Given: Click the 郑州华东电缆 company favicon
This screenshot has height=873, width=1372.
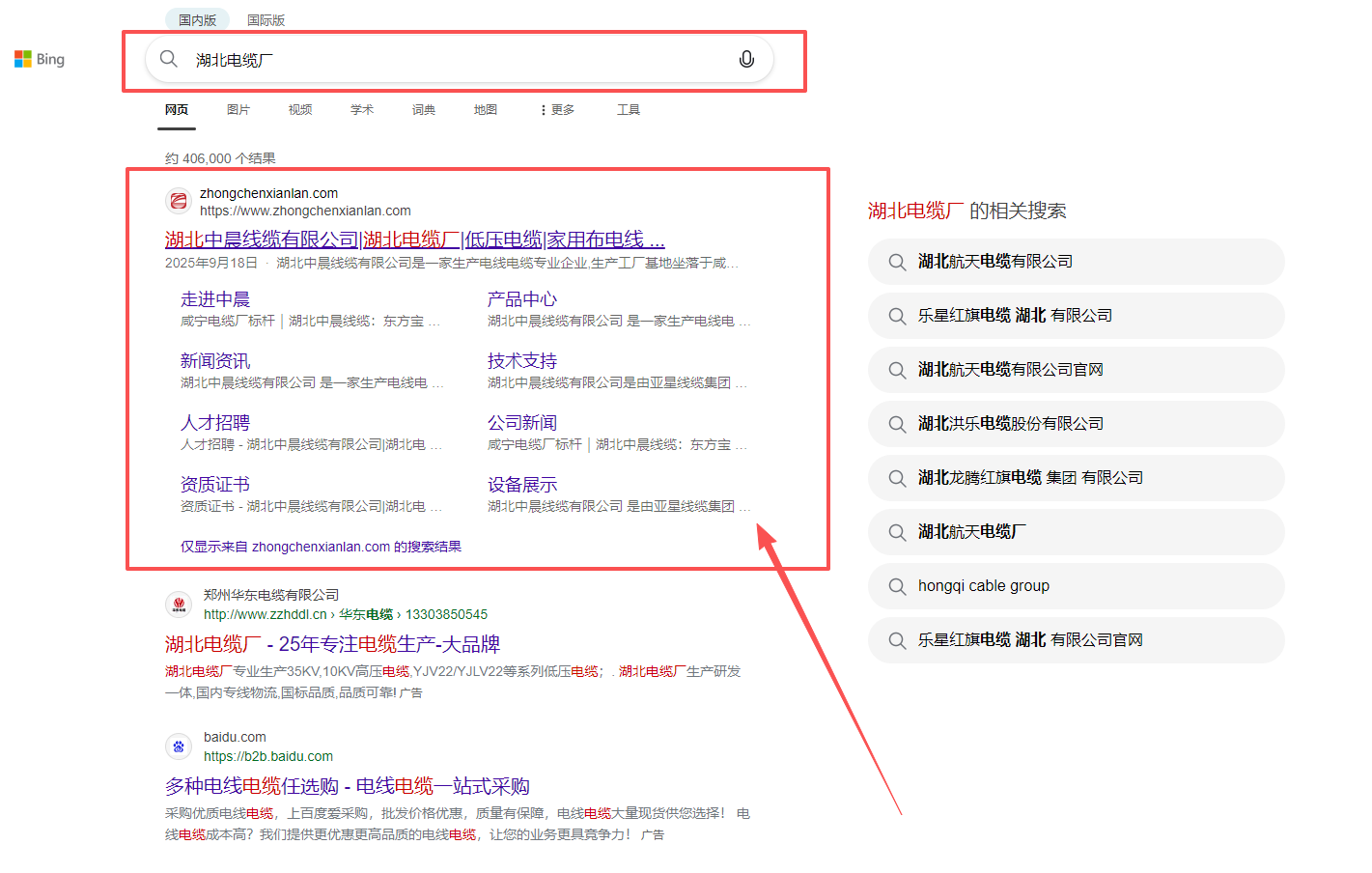Looking at the screenshot, I should click(x=178, y=603).
